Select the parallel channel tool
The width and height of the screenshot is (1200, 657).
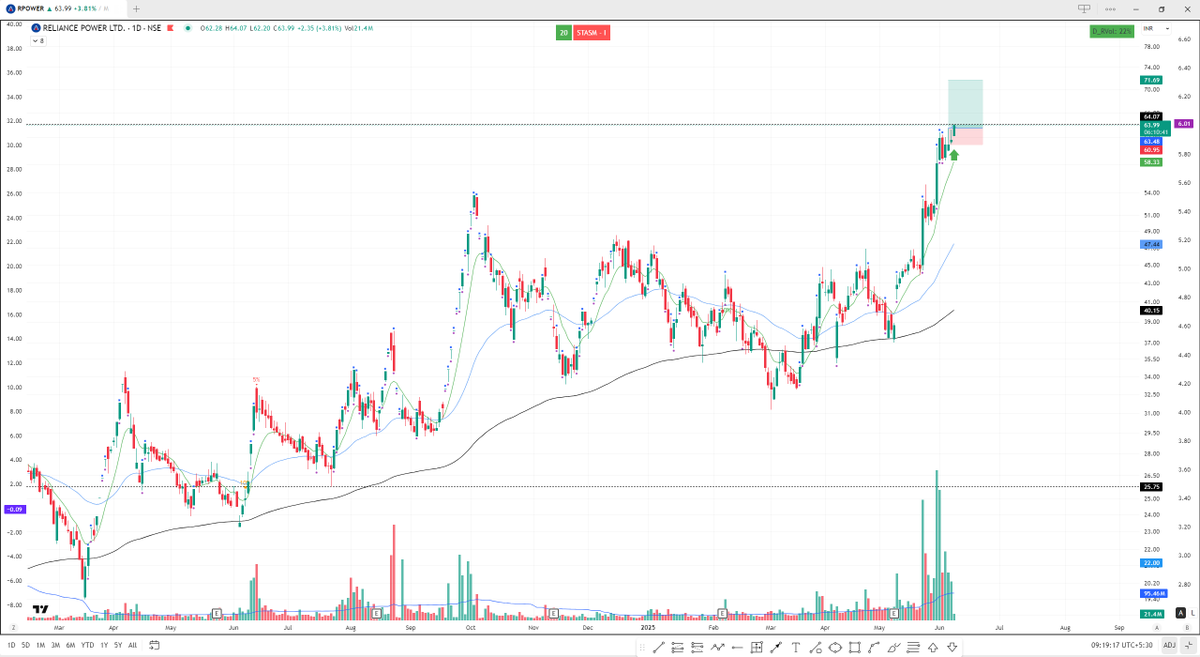(697, 647)
